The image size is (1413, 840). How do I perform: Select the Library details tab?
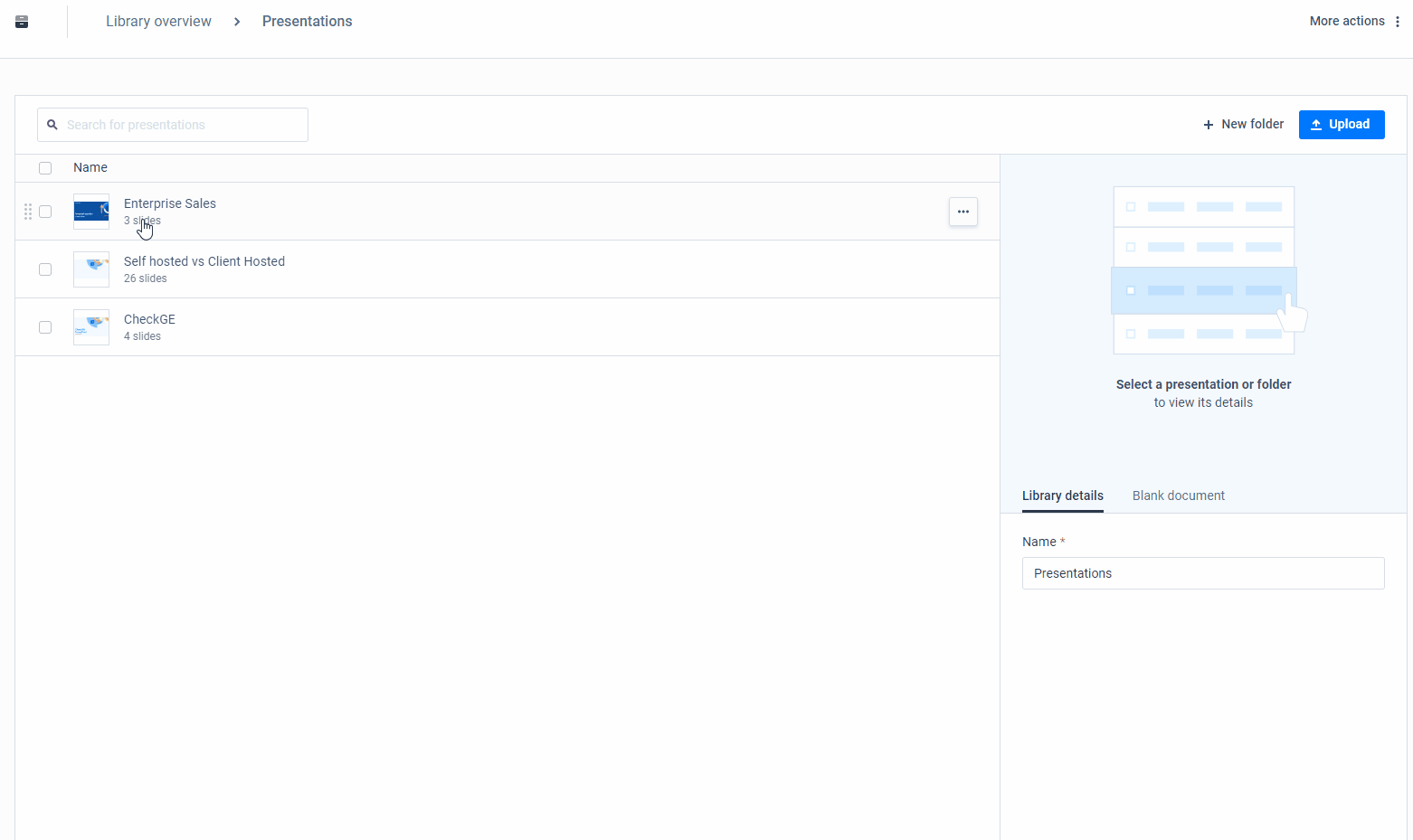[x=1062, y=496]
